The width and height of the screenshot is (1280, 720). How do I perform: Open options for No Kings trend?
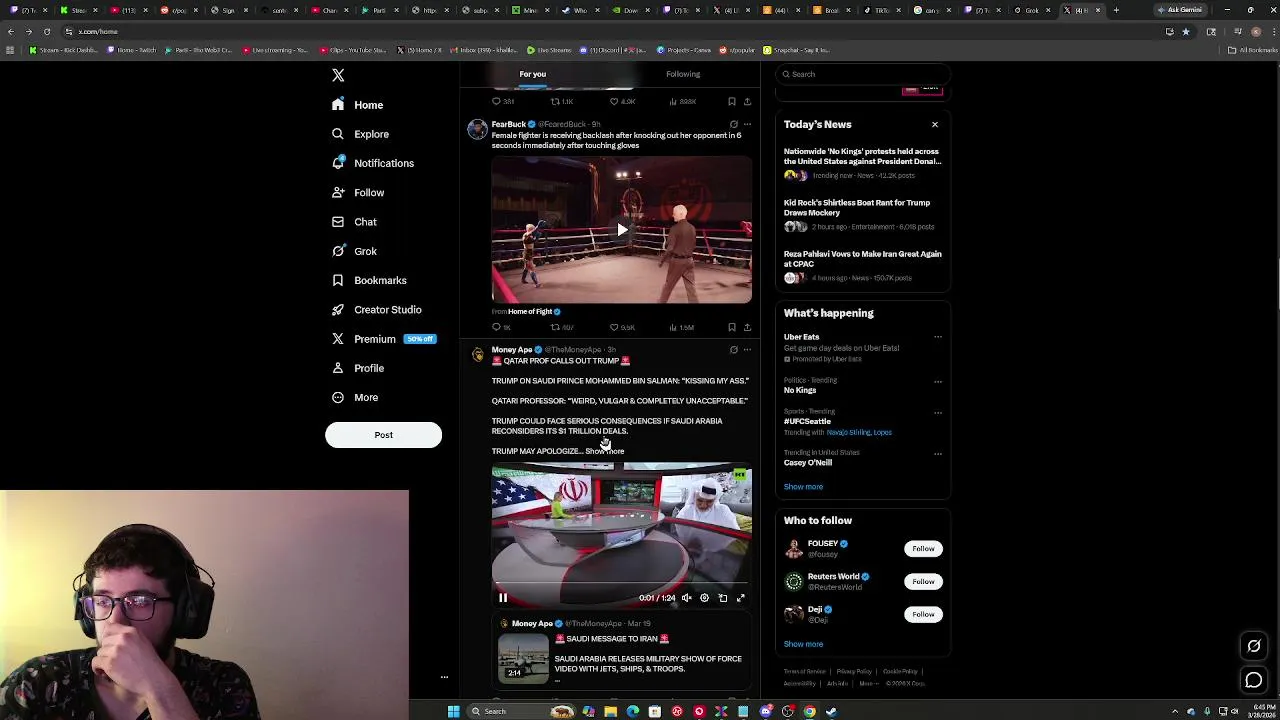click(938, 381)
